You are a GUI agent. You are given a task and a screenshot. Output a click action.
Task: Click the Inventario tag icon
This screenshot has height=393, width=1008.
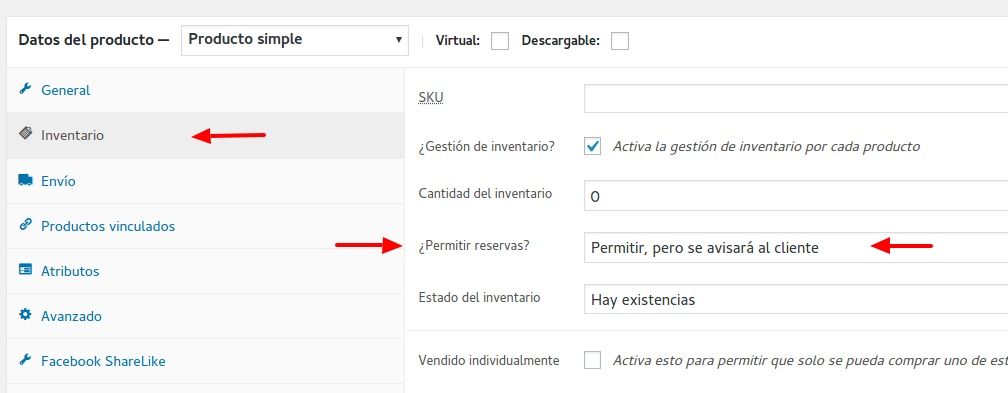(x=26, y=133)
